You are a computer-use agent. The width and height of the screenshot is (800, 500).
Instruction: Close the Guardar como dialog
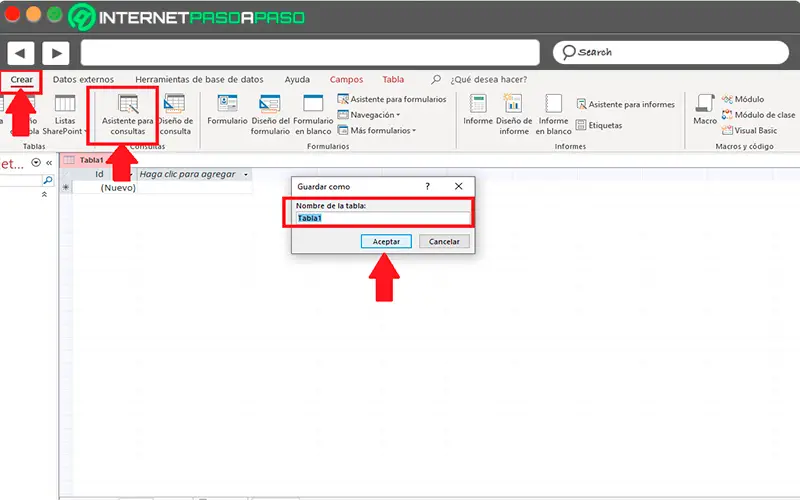459,187
